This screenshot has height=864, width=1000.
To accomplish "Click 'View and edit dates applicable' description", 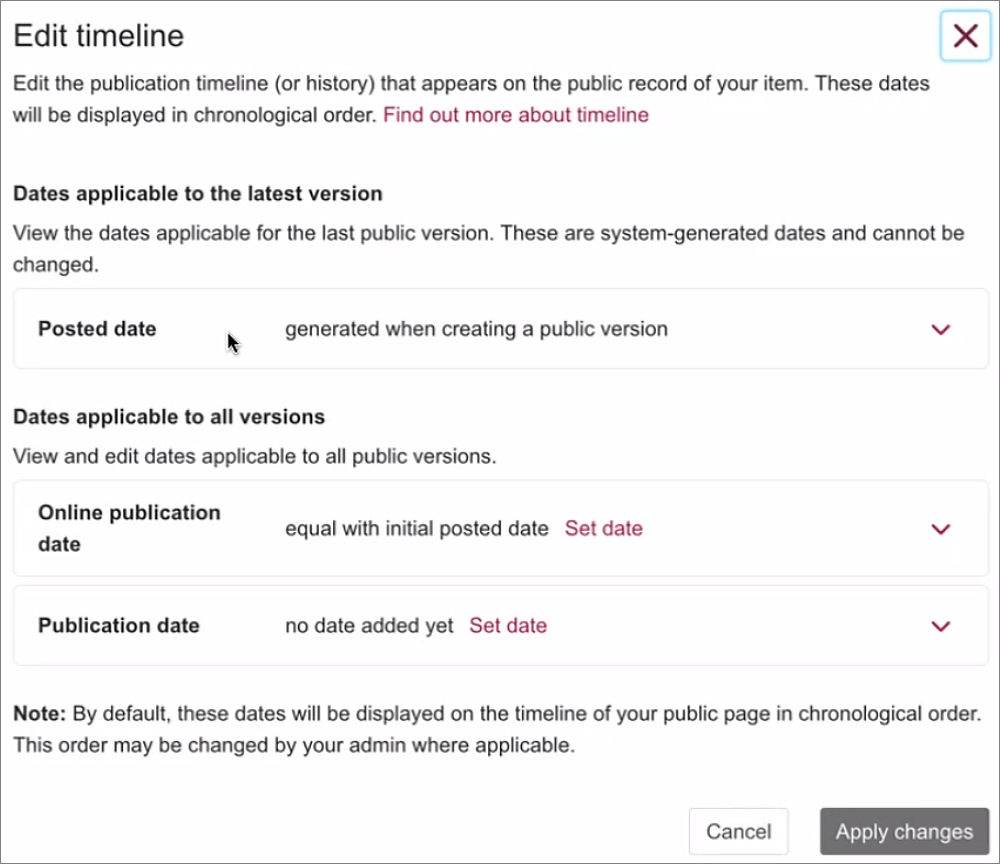I will coord(254,457).
